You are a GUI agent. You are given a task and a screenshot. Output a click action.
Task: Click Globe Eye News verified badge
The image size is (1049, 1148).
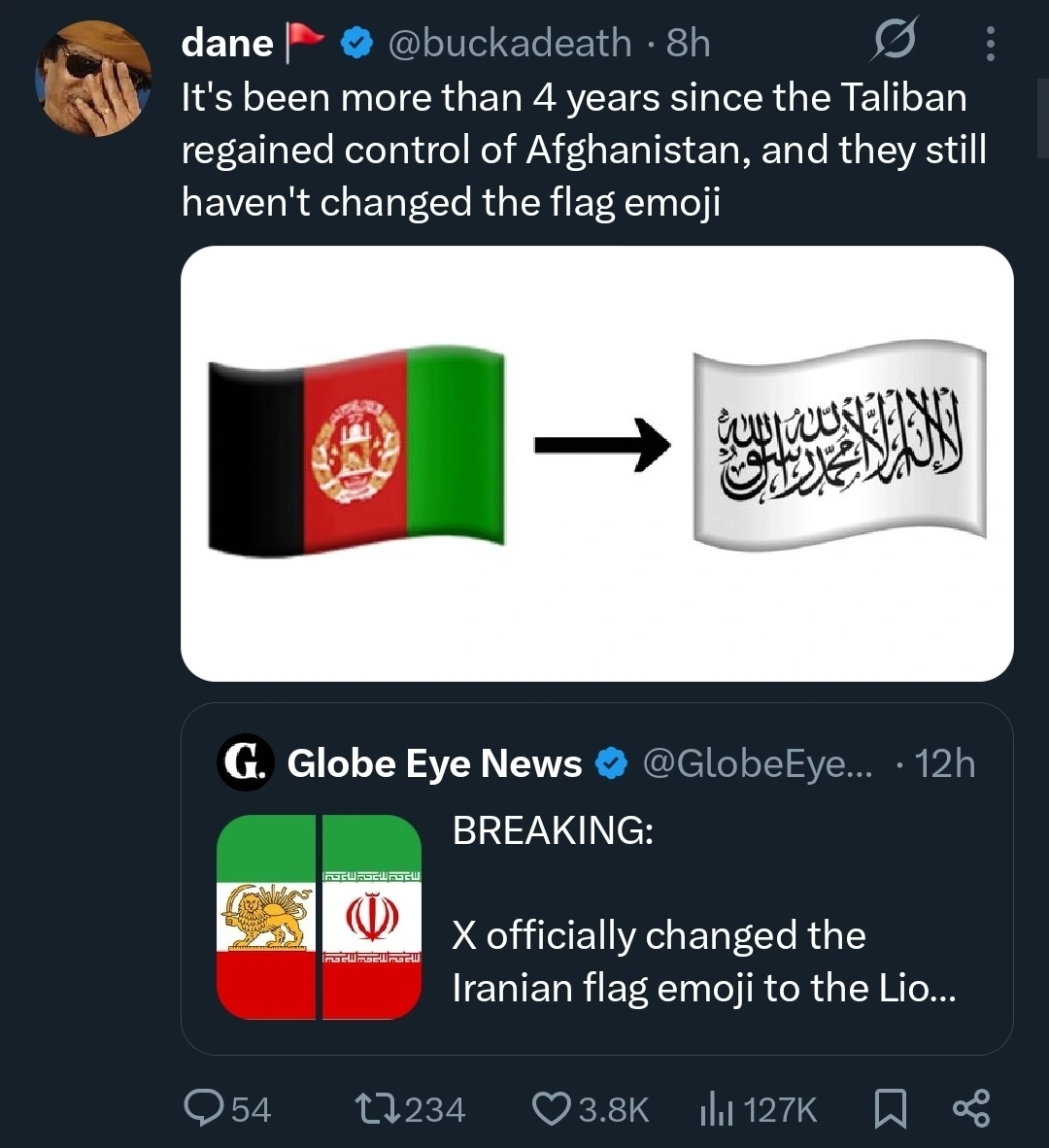tap(611, 763)
